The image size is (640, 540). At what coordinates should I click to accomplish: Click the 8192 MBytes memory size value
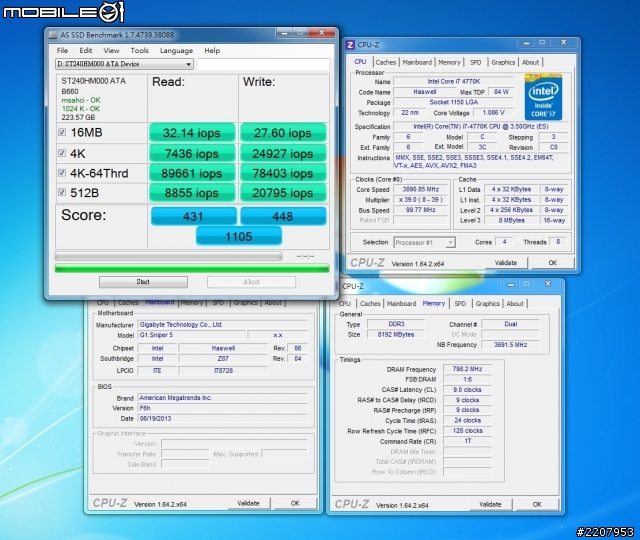[396, 334]
